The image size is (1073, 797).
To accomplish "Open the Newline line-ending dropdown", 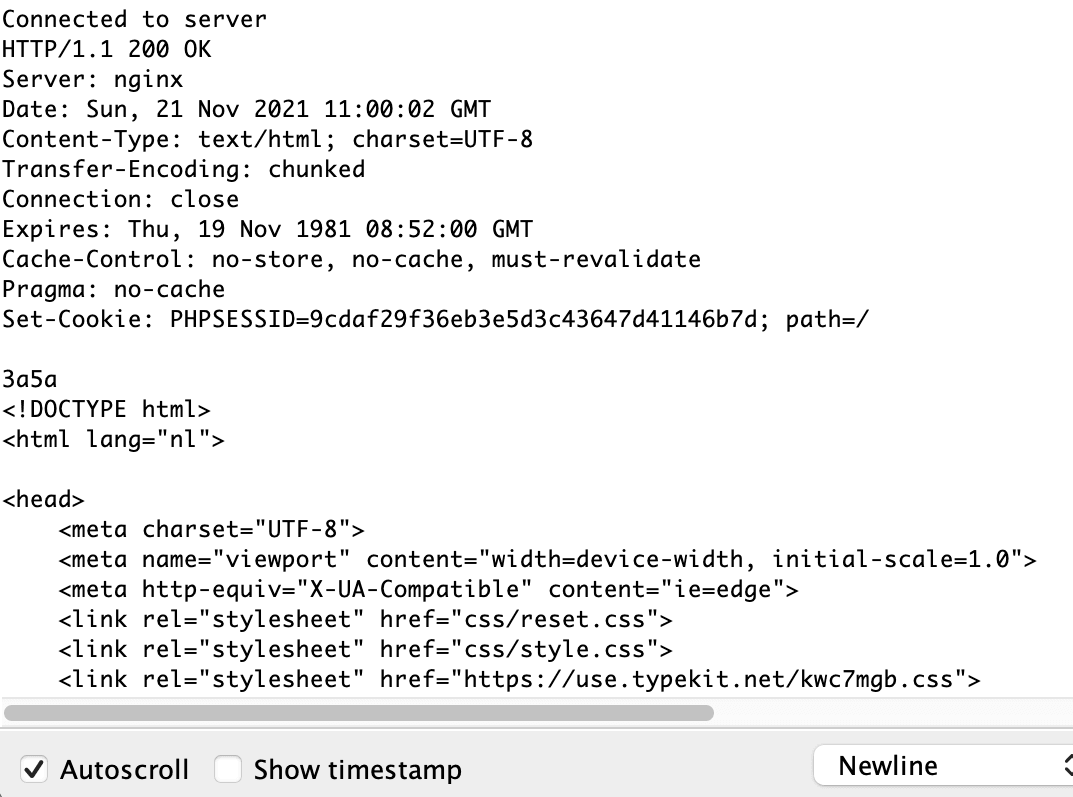I will (x=943, y=766).
